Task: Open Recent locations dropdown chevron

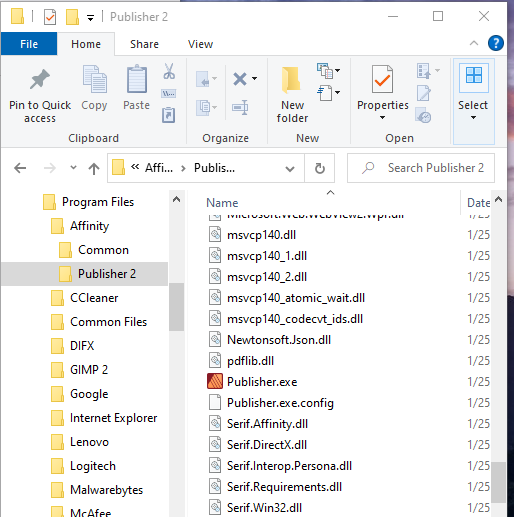Action: pyautogui.click(x=73, y=168)
